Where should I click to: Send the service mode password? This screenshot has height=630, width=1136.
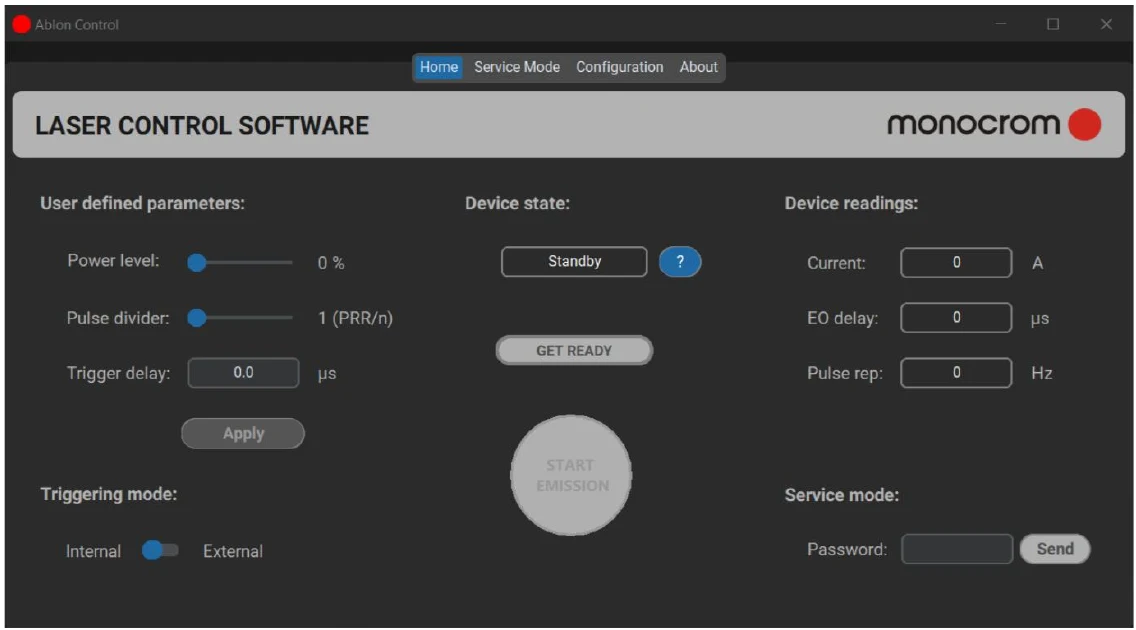1055,549
